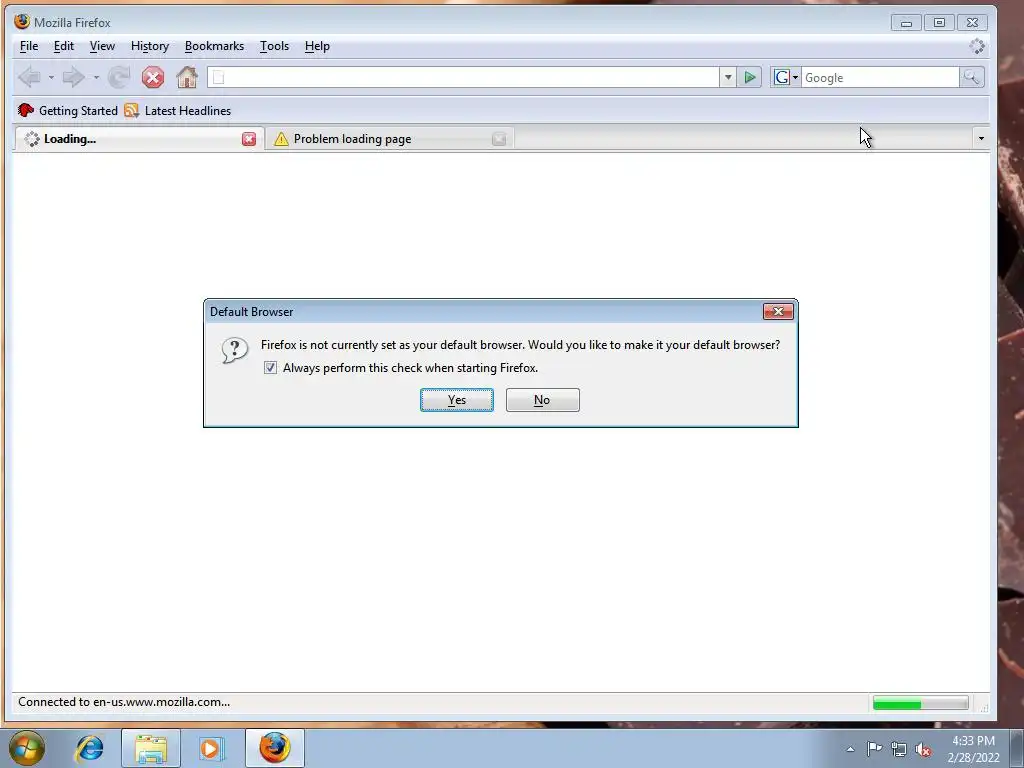
Task: Click the Firefox taskbar button
Action: [275, 748]
